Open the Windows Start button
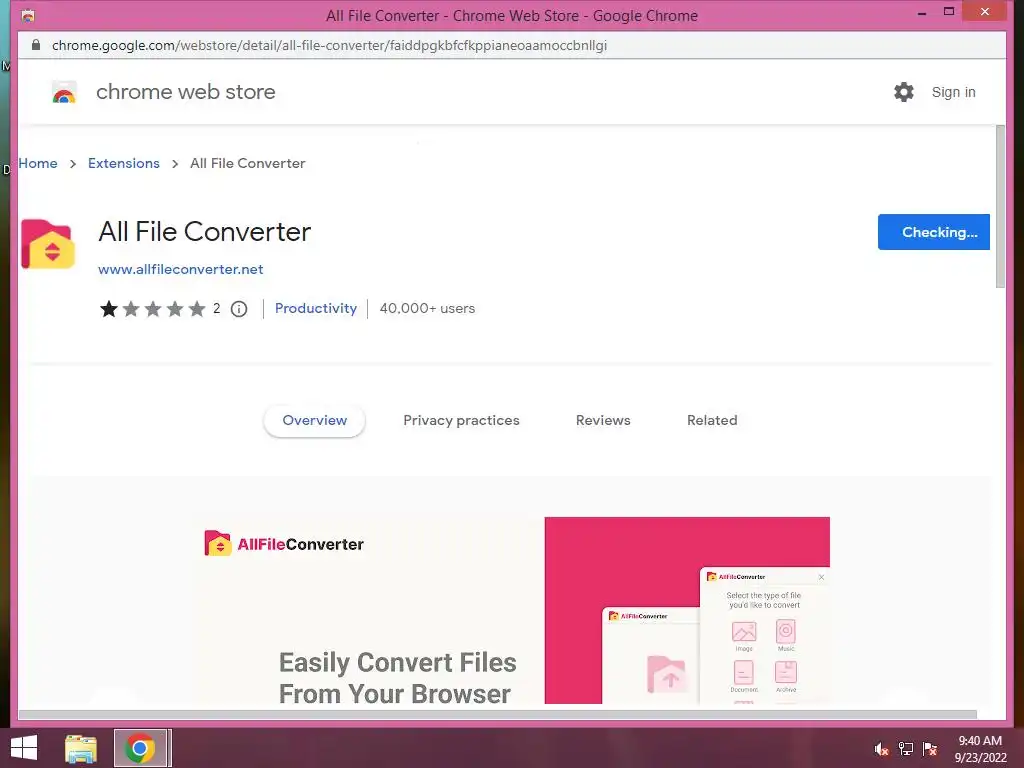This screenshot has height=768, width=1024. pyautogui.click(x=24, y=748)
